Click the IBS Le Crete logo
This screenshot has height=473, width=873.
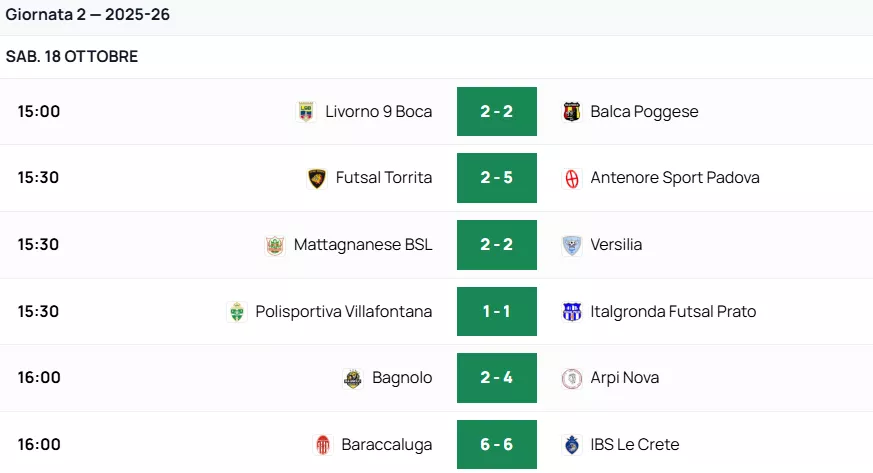pos(571,445)
